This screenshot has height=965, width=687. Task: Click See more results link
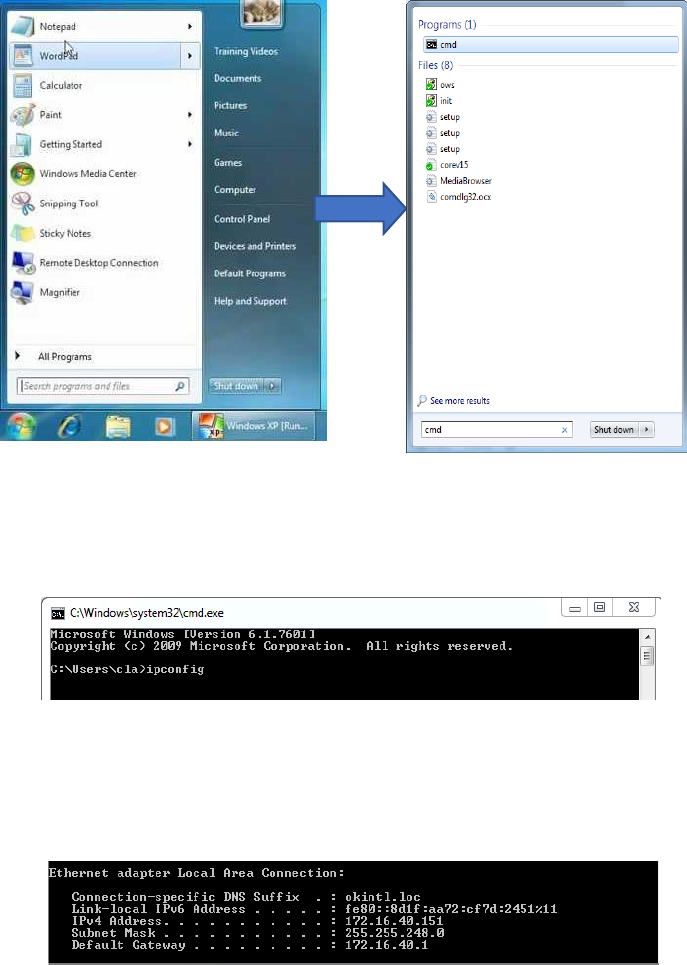[460, 401]
